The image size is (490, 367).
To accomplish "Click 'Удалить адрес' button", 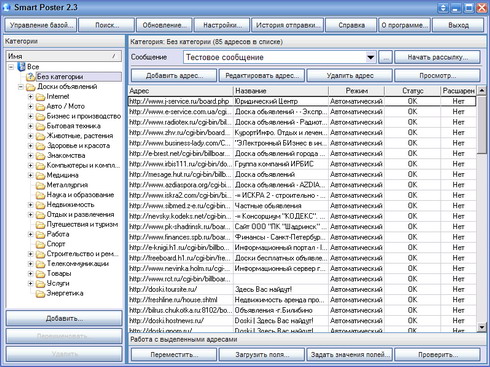I will coord(349,76).
